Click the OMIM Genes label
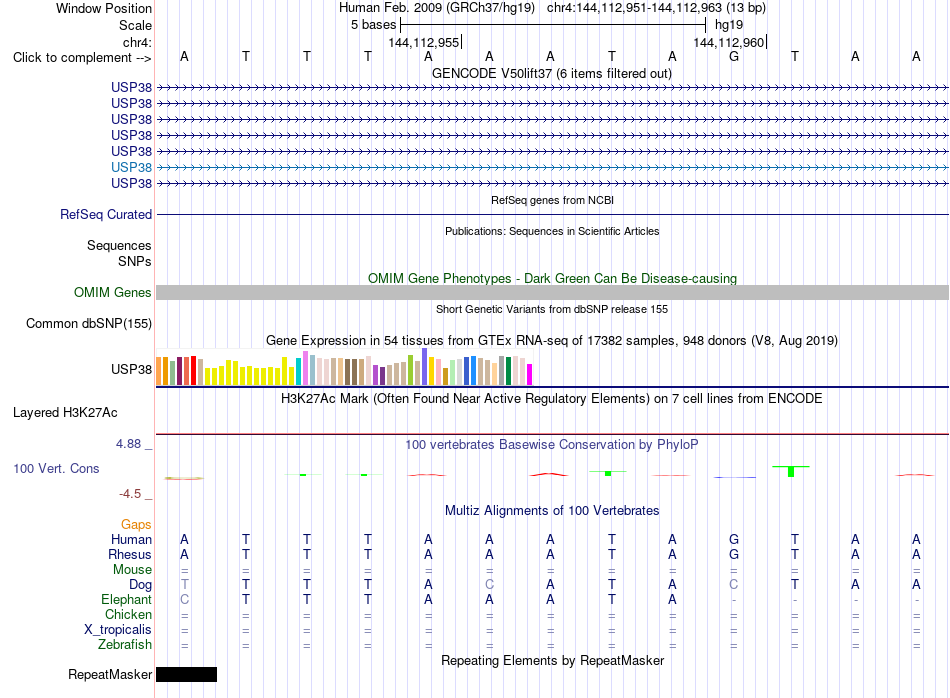 point(112,293)
